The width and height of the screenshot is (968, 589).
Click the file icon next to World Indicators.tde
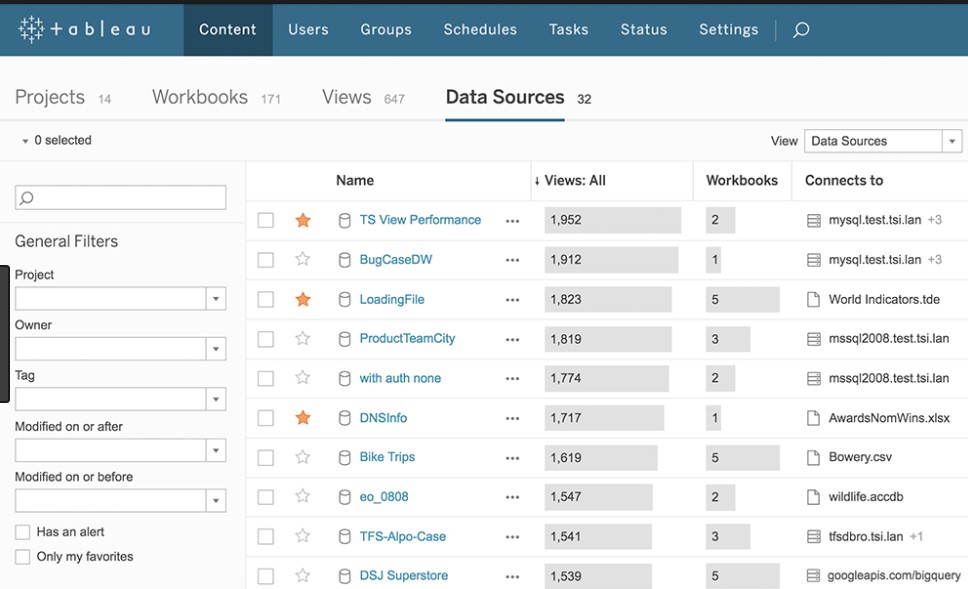(813, 298)
